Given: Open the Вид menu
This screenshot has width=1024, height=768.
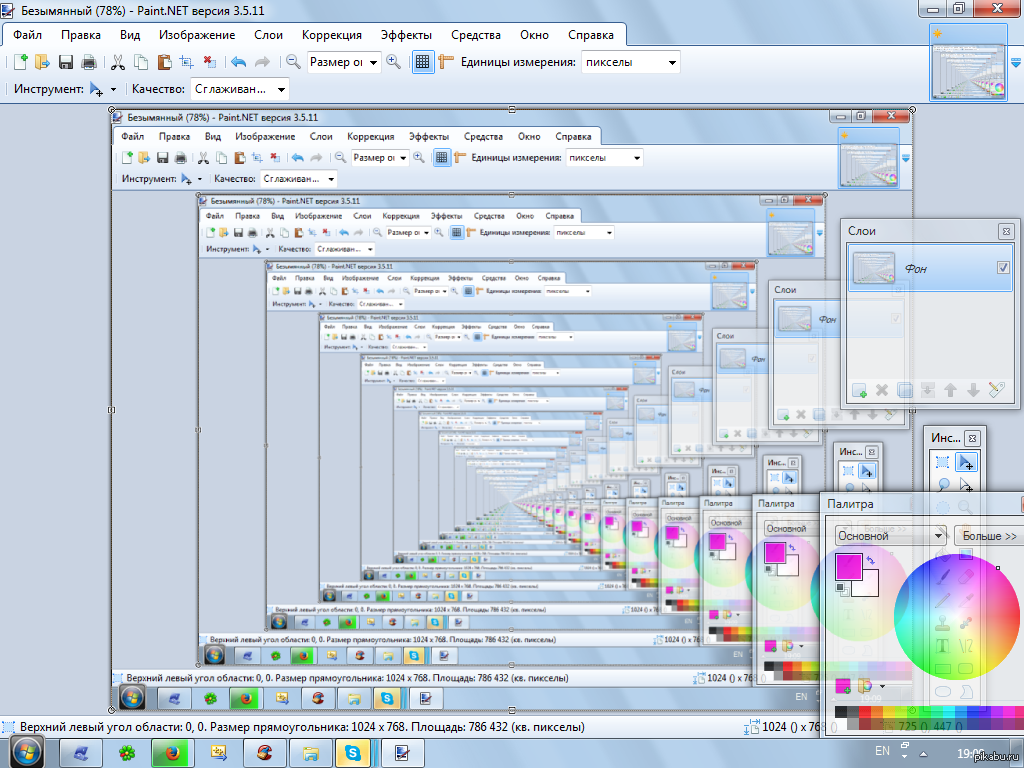Looking at the screenshot, I should coord(130,35).
